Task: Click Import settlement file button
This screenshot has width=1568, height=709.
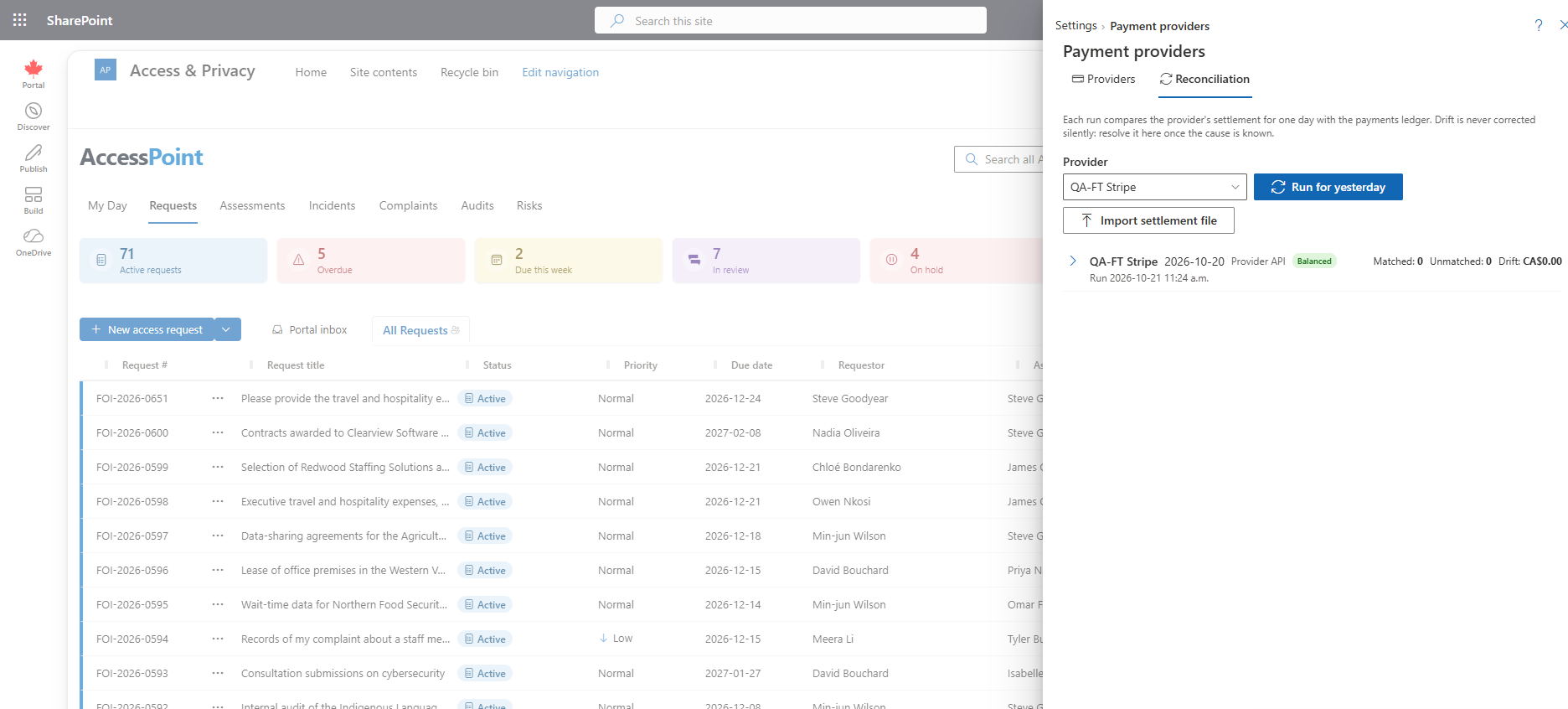Action: click(1148, 220)
